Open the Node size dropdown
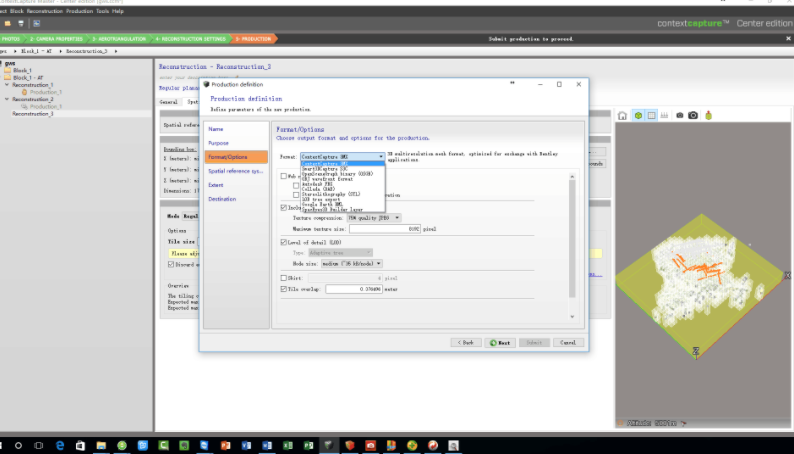 pyautogui.click(x=351, y=264)
